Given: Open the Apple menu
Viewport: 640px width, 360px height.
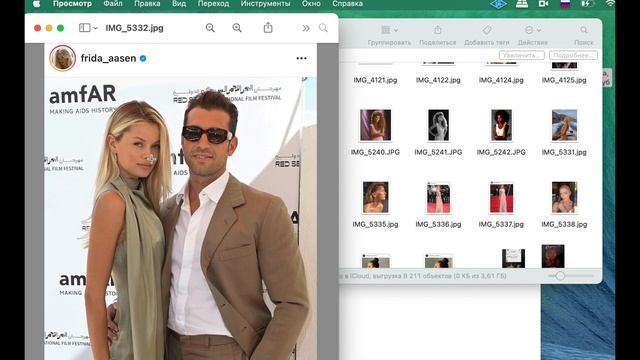Looking at the screenshot, I should pos(36,4).
